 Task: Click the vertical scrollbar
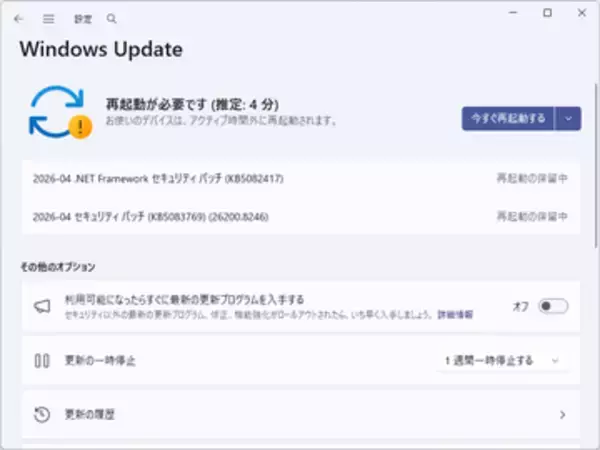(x=596, y=165)
